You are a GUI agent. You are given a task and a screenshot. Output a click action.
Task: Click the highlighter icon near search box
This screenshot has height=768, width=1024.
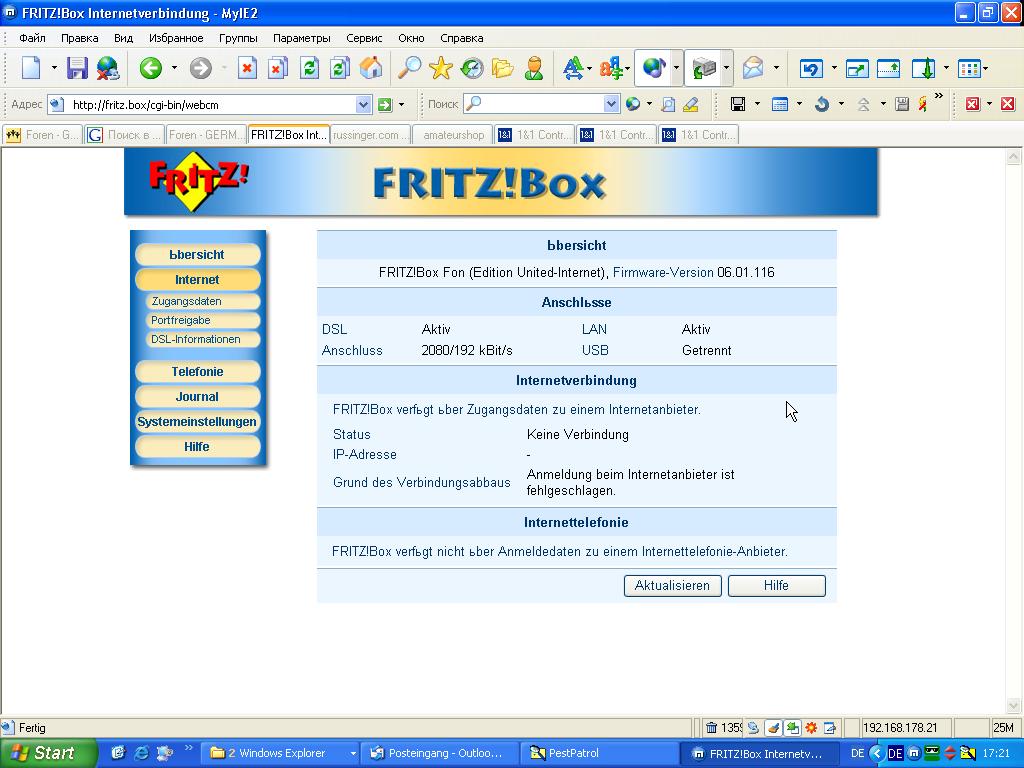pos(690,104)
